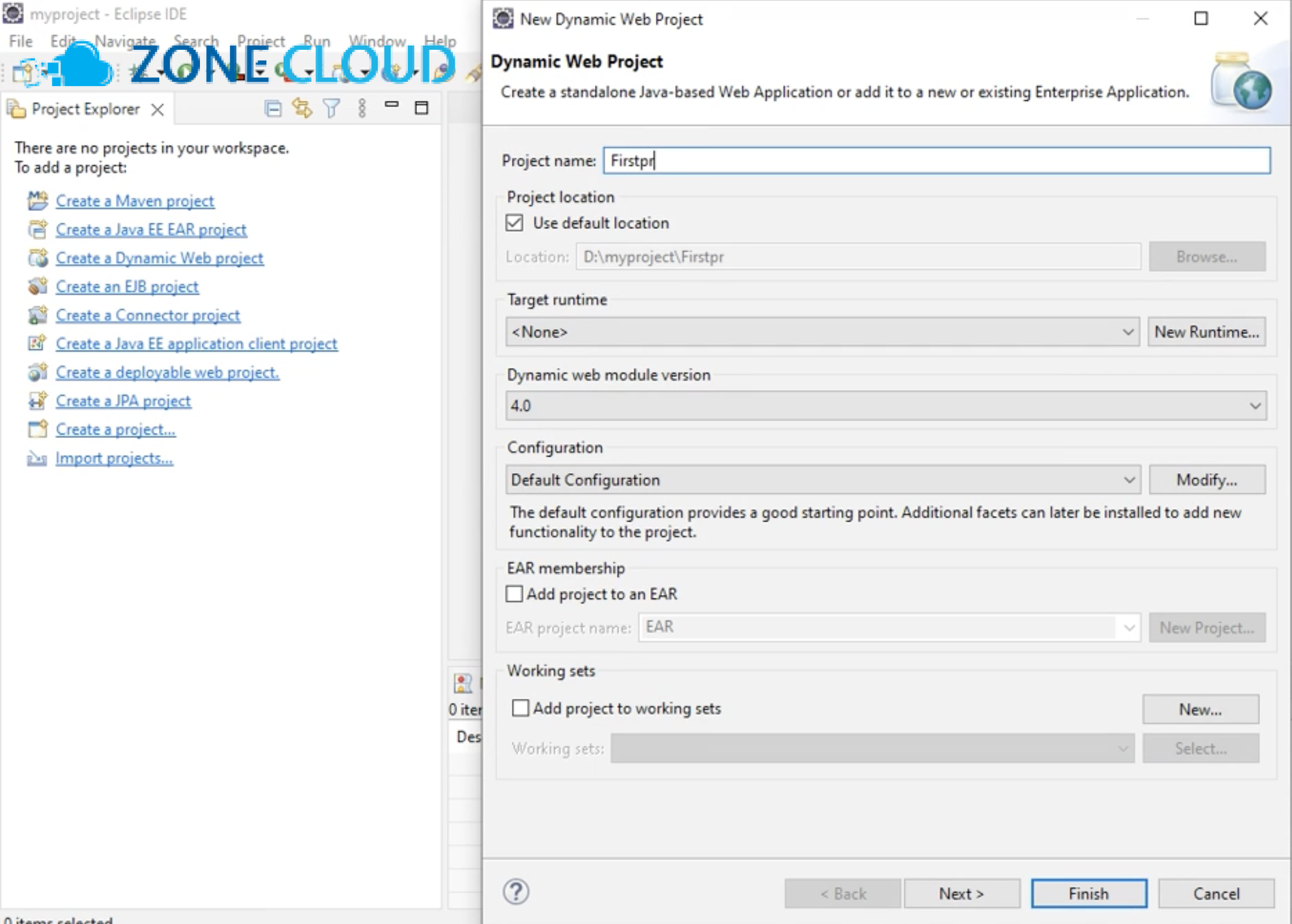The width and height of the screenshot is (1292, 924).
Task: Click the Eclipse IDE window title icon
Action: 13,13
